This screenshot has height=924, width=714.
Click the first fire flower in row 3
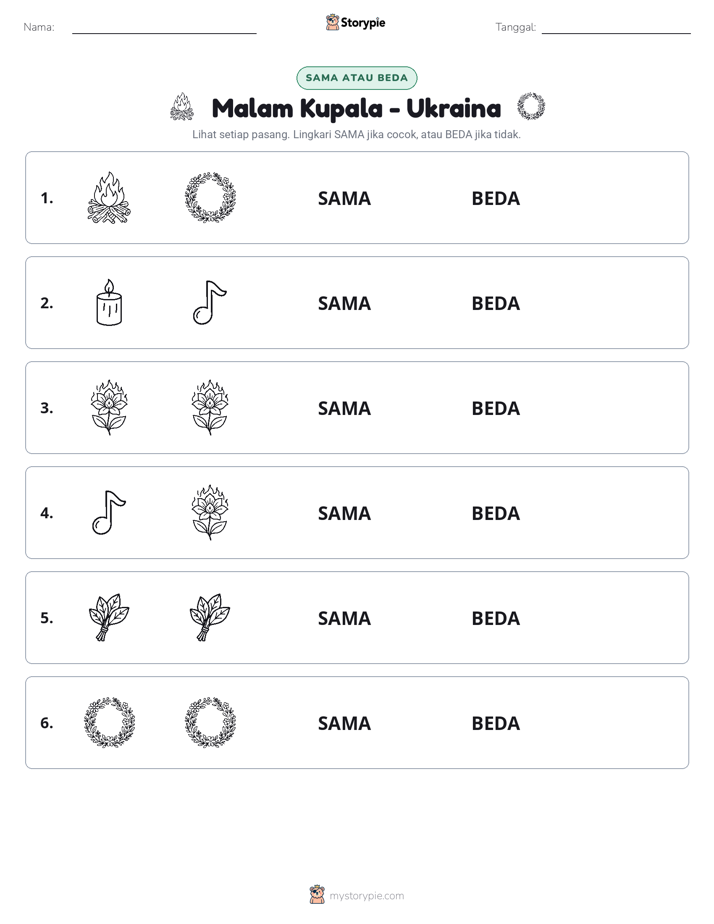coord(109,407)
